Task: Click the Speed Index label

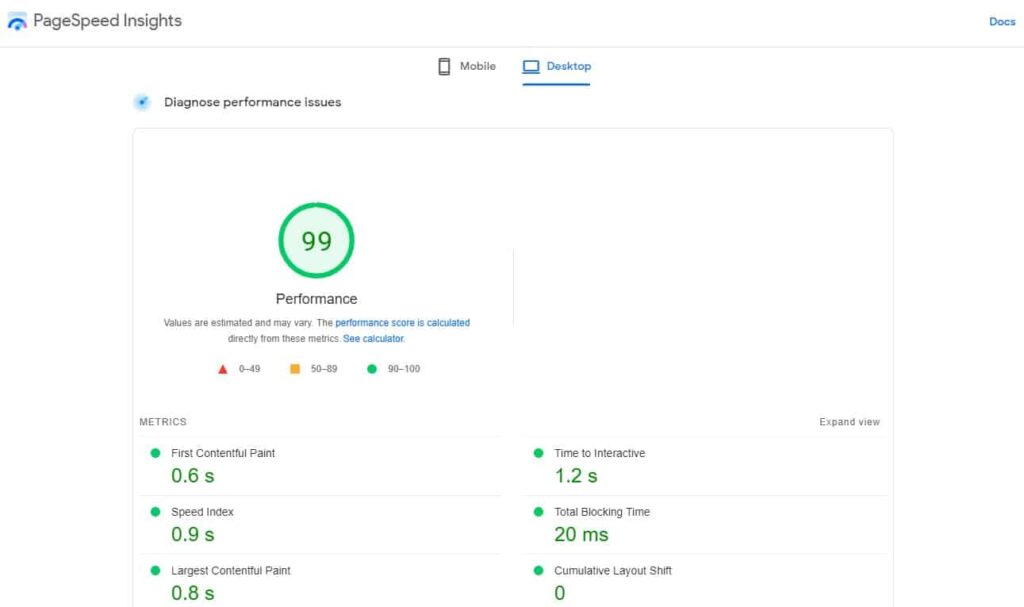Action: click(202, 512)
